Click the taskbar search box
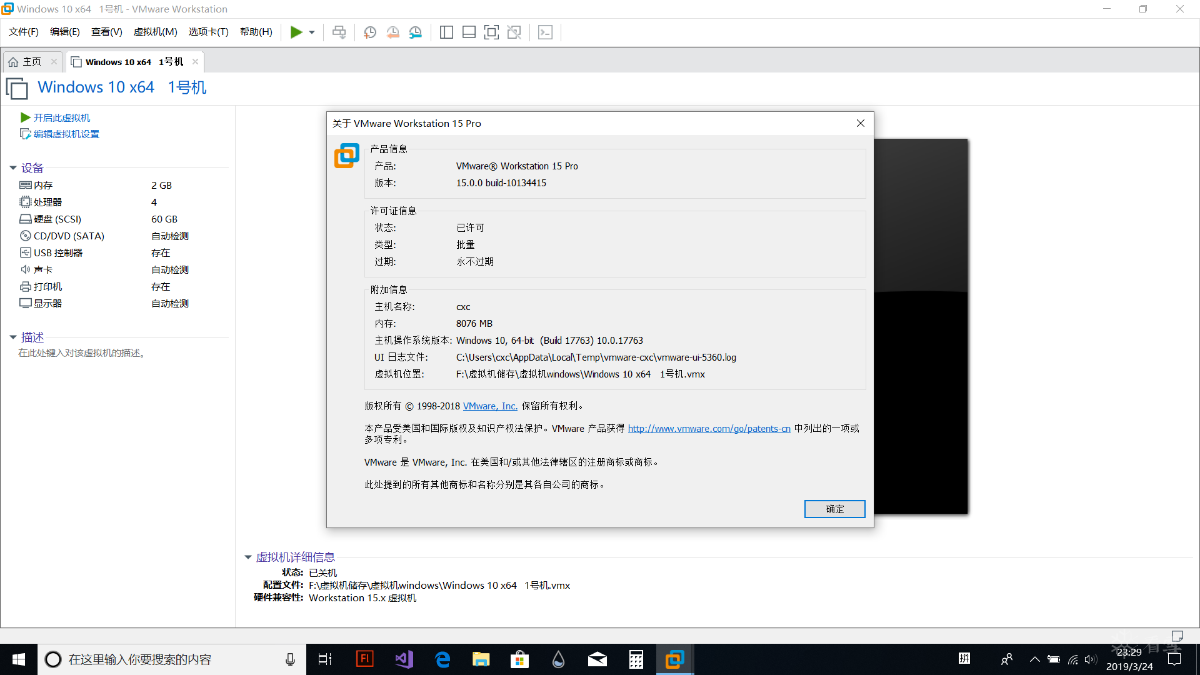The height and width of the screenshot is (675, 1200). pyautogui.click(x=173, y=659)
